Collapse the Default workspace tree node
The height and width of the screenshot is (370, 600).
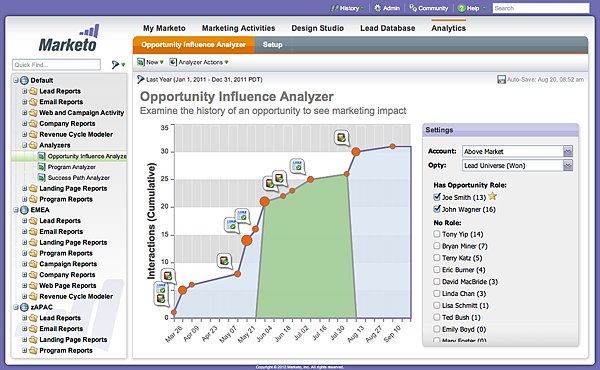coord(16,80)
